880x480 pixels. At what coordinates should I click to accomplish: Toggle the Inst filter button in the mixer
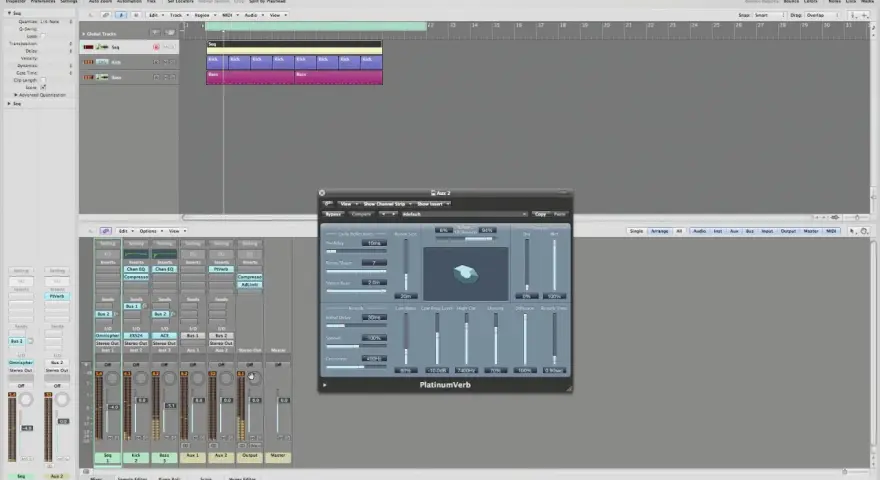[x=718, y=231]
